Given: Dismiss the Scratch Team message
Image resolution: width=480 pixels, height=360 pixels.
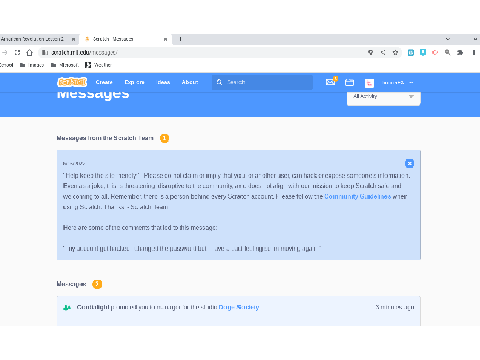Looking at the screenshot, I should (x=409, y=163).
